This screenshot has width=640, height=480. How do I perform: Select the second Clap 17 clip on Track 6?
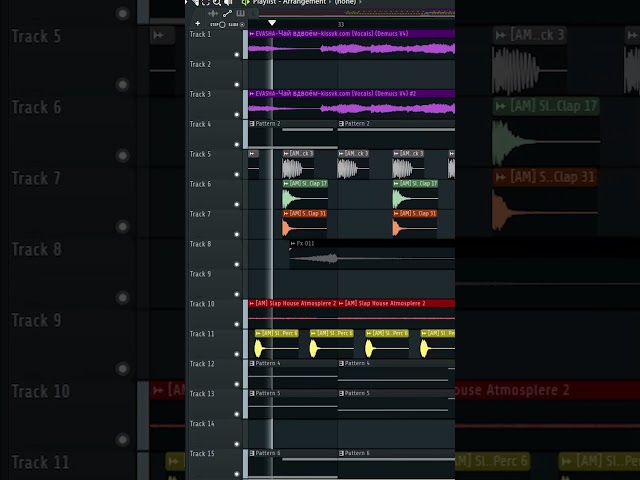[416, 195]
